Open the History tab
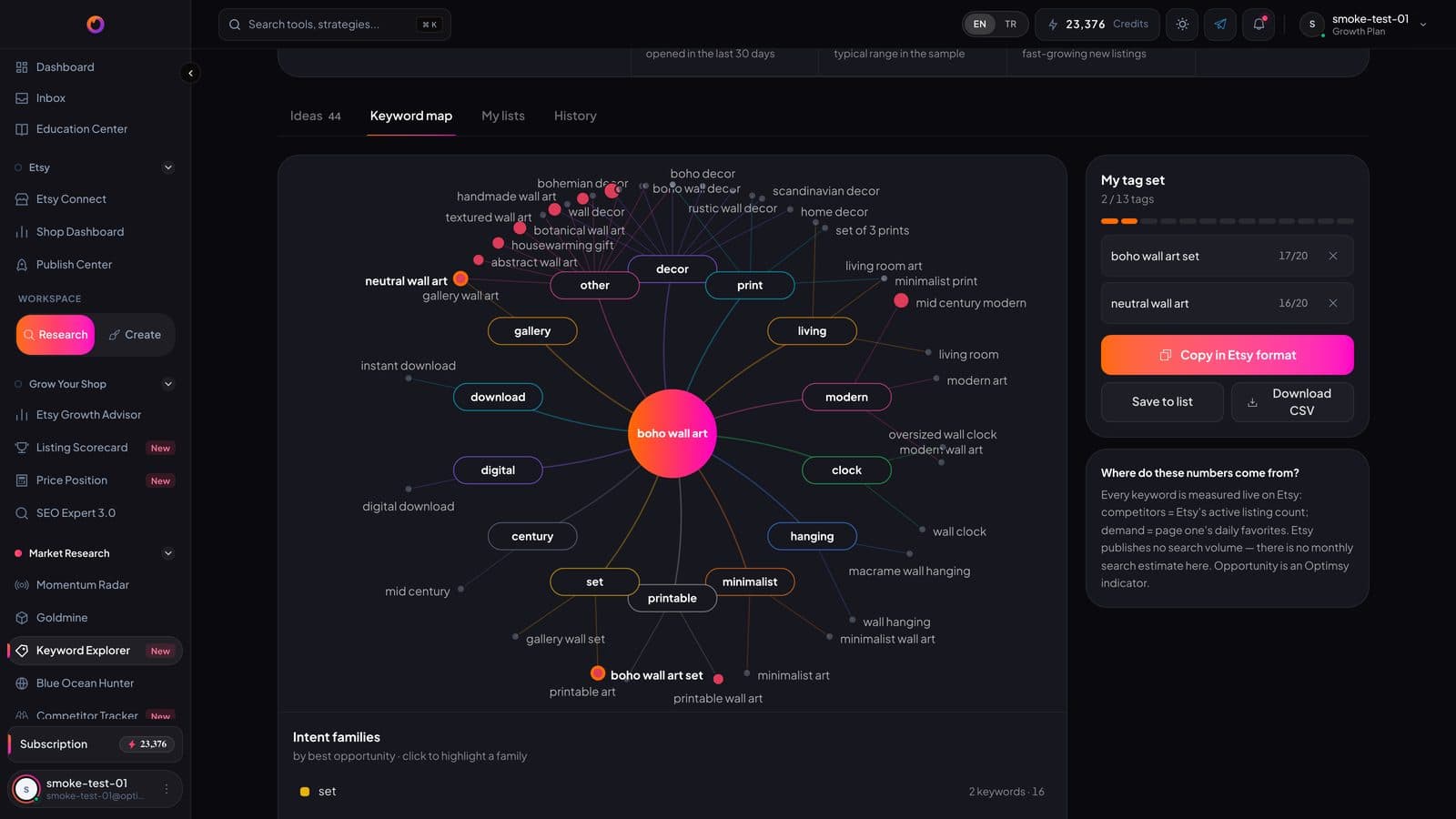The width and height of the screenshot is (1456, 819). coord(575,116)
